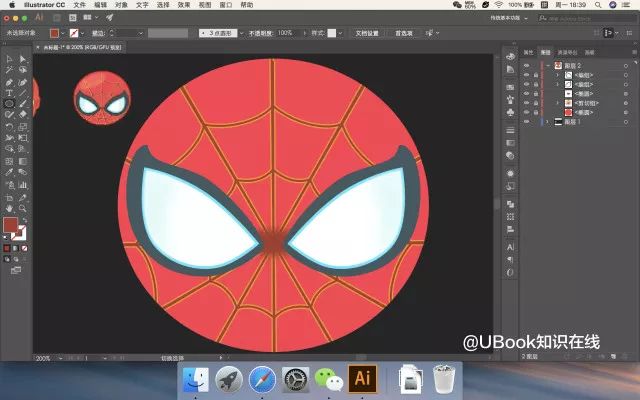
Task: Click the 文档设置 button
Action: 367,33
